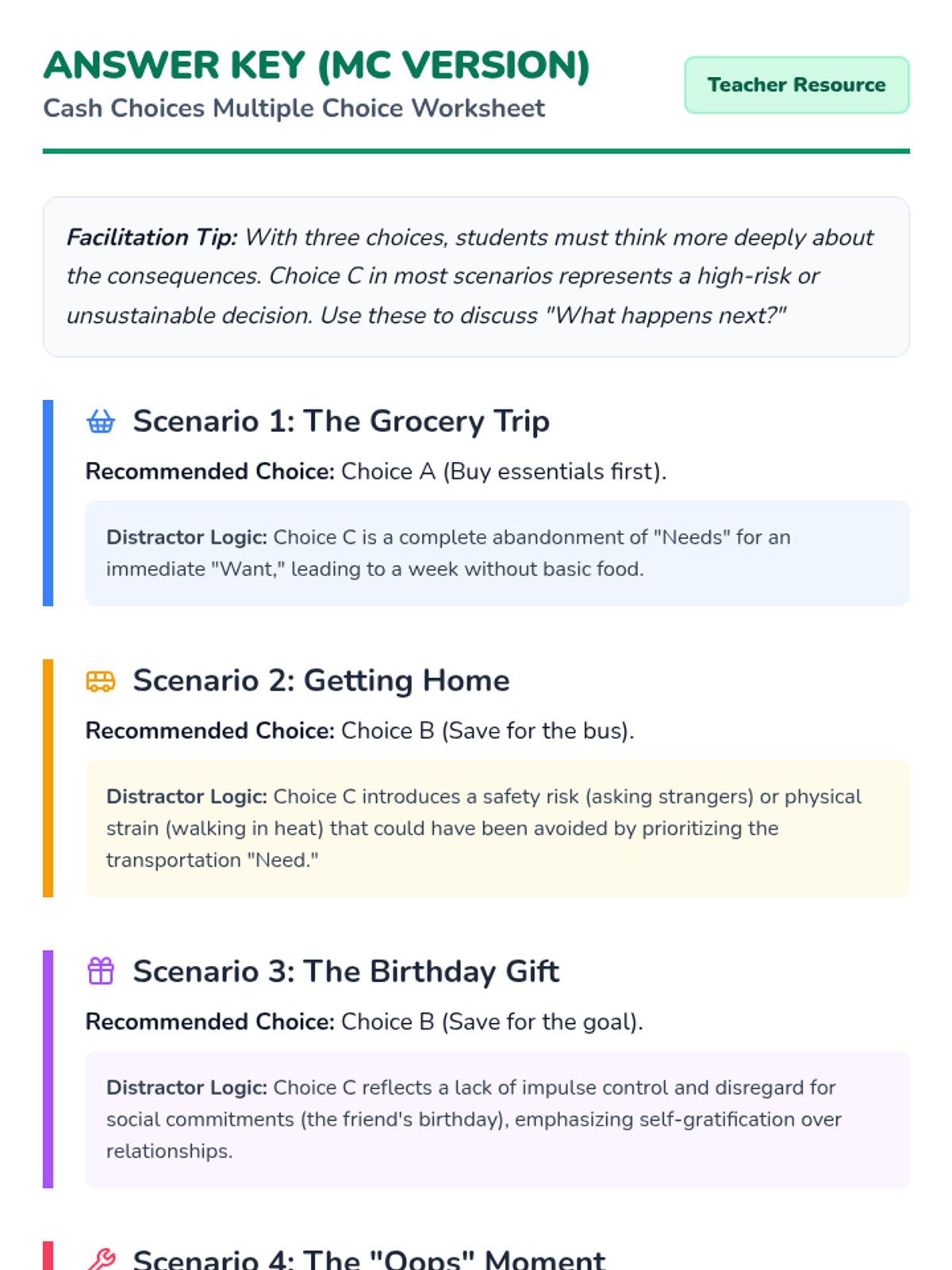Click the Scenario 3: The Birthday Gift heading
952x1270 pixels.
tap(346, 972)
